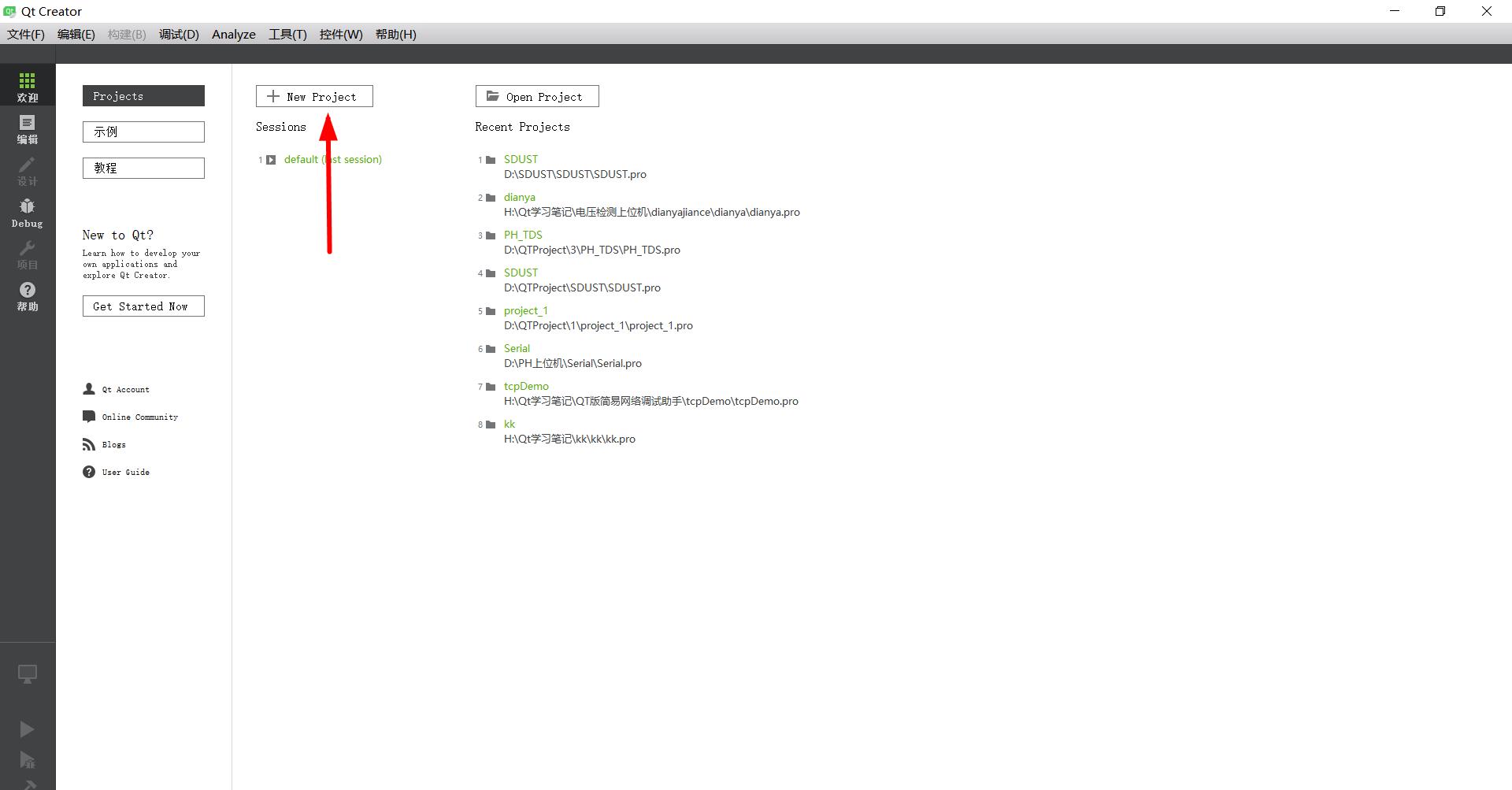This screenshot has width=1512, height=790.
Task: Open the Blogs link
Action: [113, 444]
